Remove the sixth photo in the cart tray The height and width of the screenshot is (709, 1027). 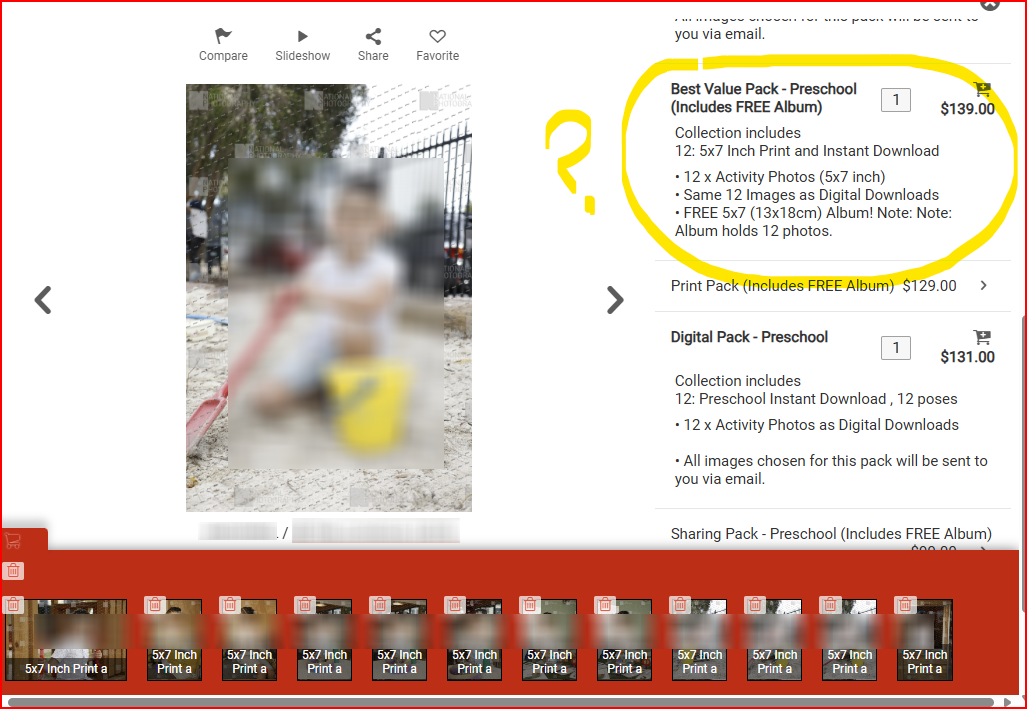[x=455, y=604]
